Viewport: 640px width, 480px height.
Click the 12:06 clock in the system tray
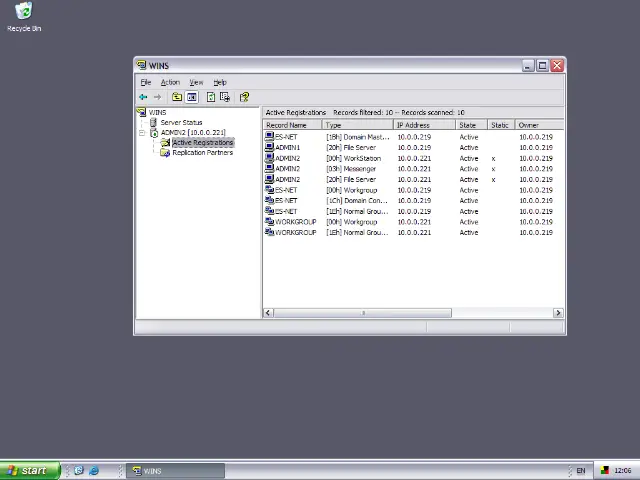622,471
